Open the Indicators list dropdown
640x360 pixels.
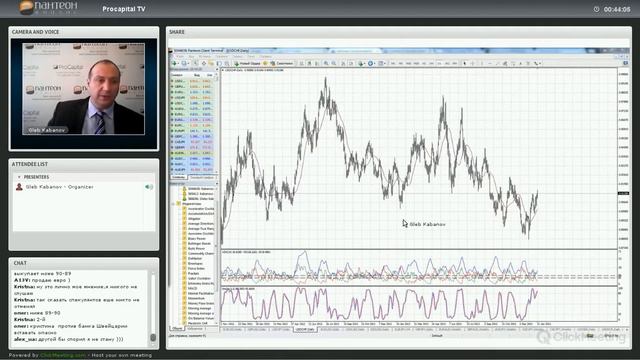tap(362, 63)
